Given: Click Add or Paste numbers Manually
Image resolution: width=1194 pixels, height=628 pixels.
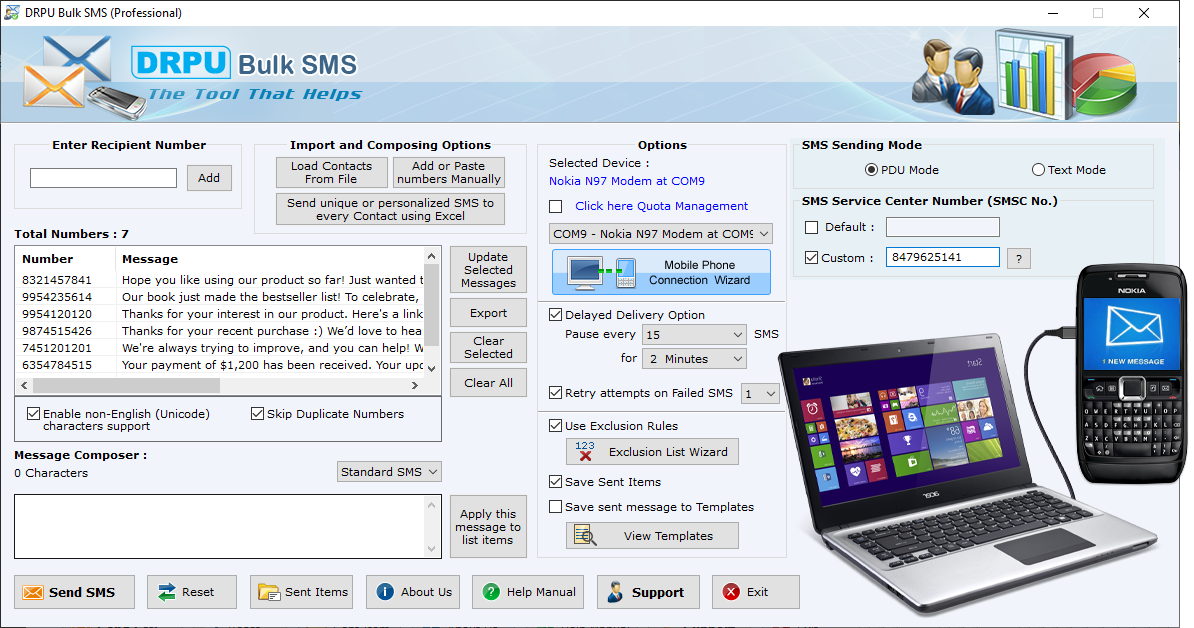Looking at the screenshot, I should tap(449, 172).
